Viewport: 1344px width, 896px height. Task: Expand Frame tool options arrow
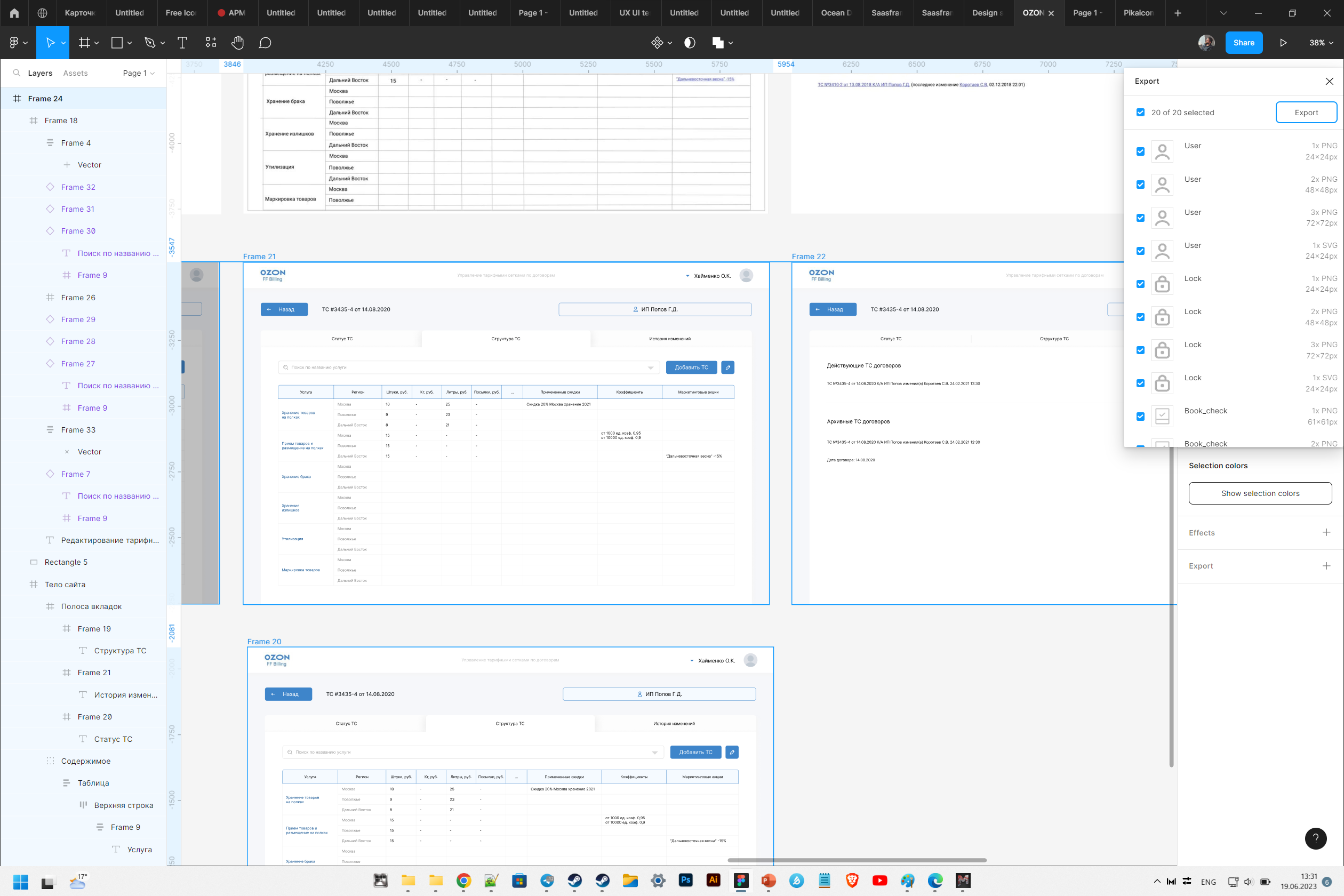(97, 43)
